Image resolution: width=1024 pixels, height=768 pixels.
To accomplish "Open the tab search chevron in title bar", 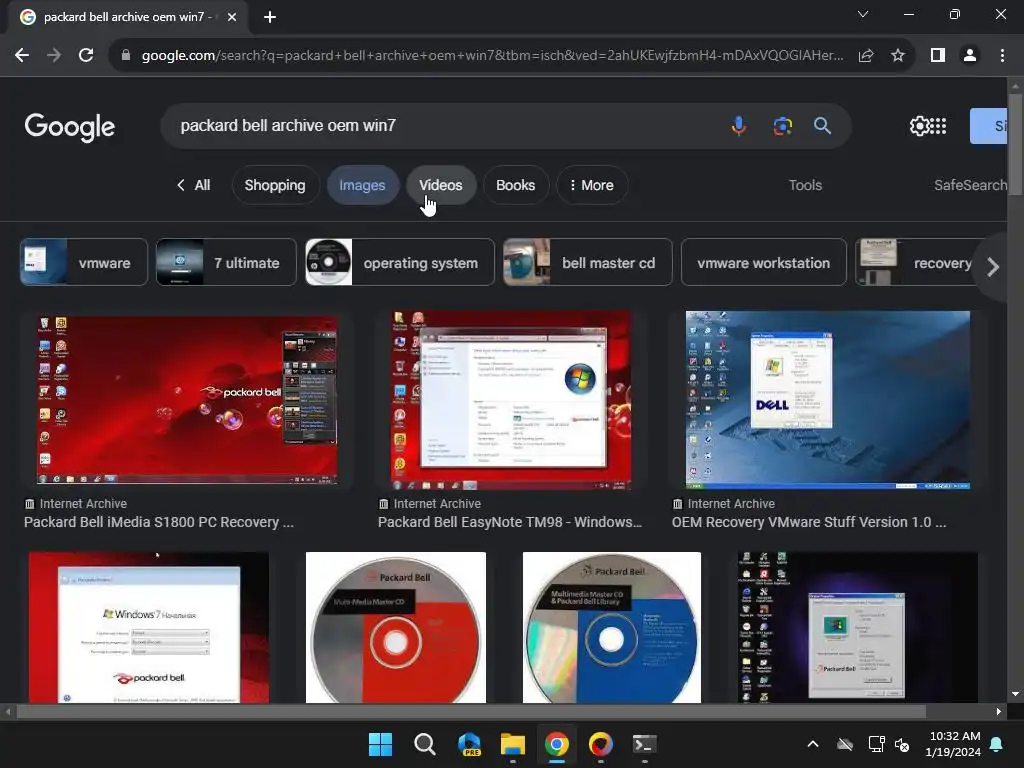I will point(863,14).
